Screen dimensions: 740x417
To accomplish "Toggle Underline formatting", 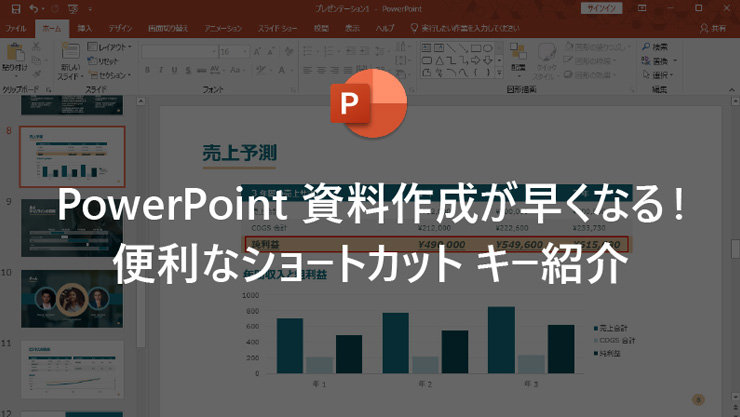I will 175,70.
